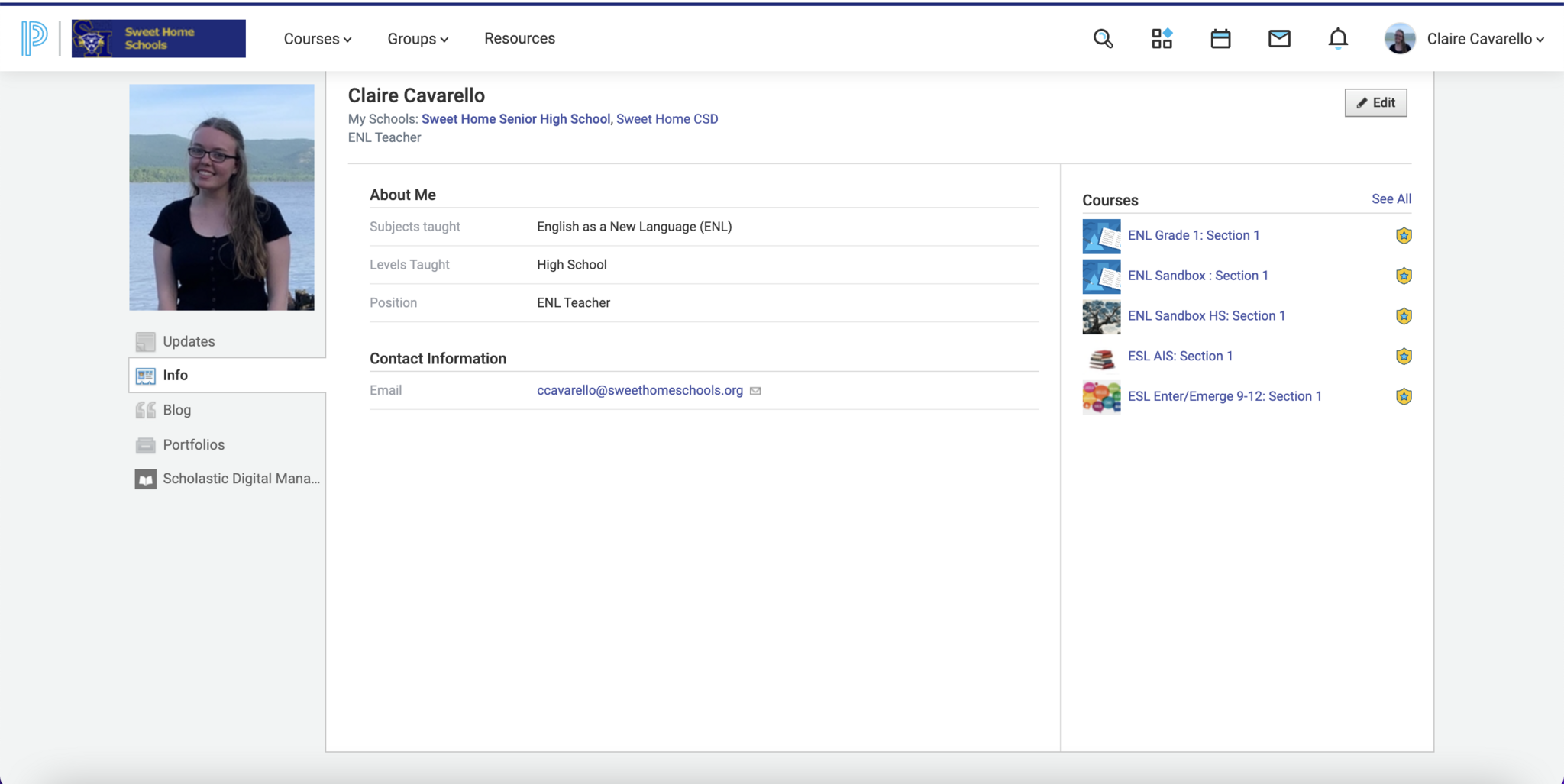Click the badge icon beside ESL AIS

click(1404, 357)
